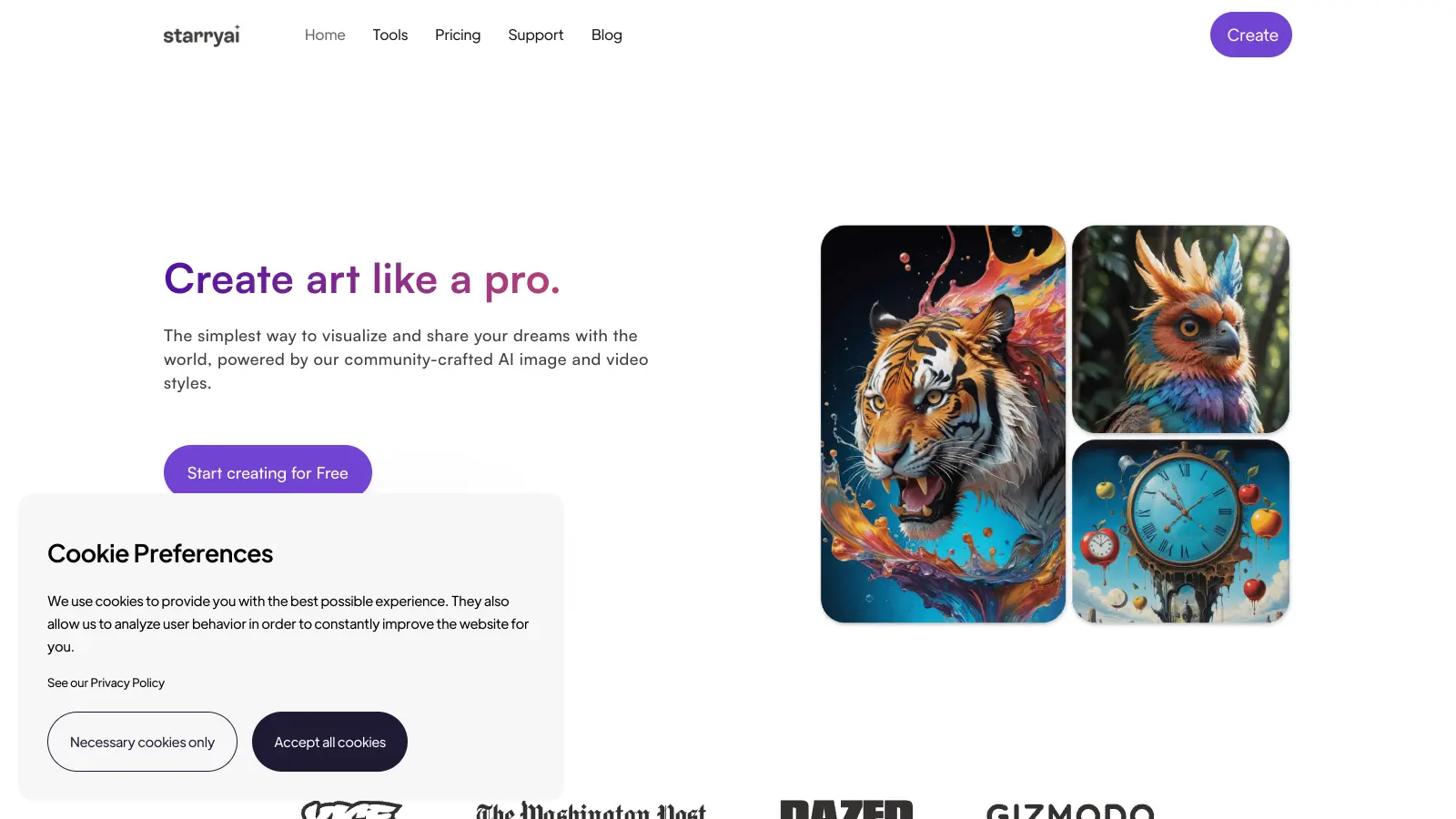Click the Dazed logo

pos(846,809)
